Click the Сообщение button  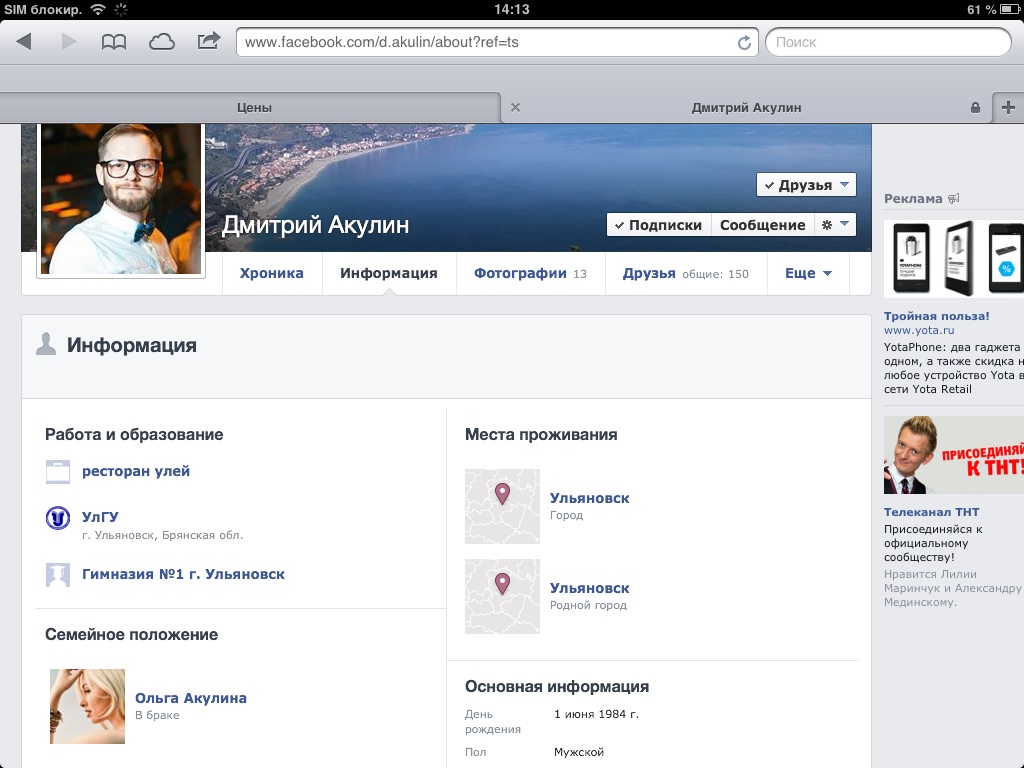pos(762,225)
